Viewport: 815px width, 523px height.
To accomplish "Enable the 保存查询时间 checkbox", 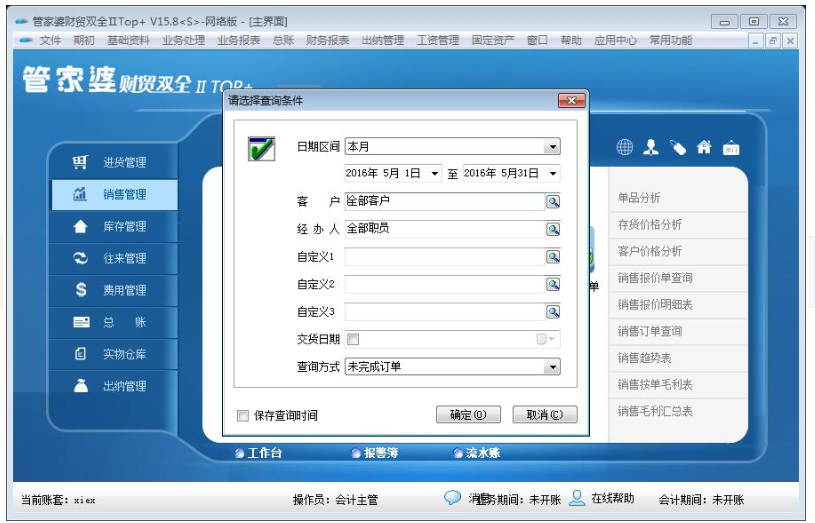I will point(243,416).
